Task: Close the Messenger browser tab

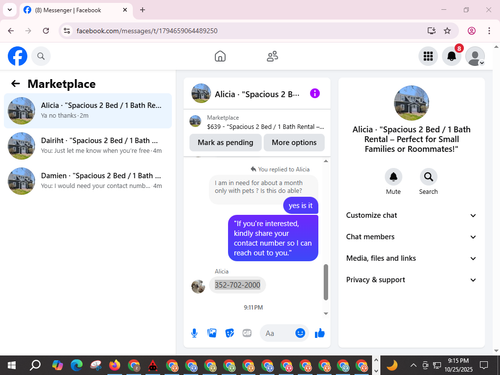Action: pos(125,10)
